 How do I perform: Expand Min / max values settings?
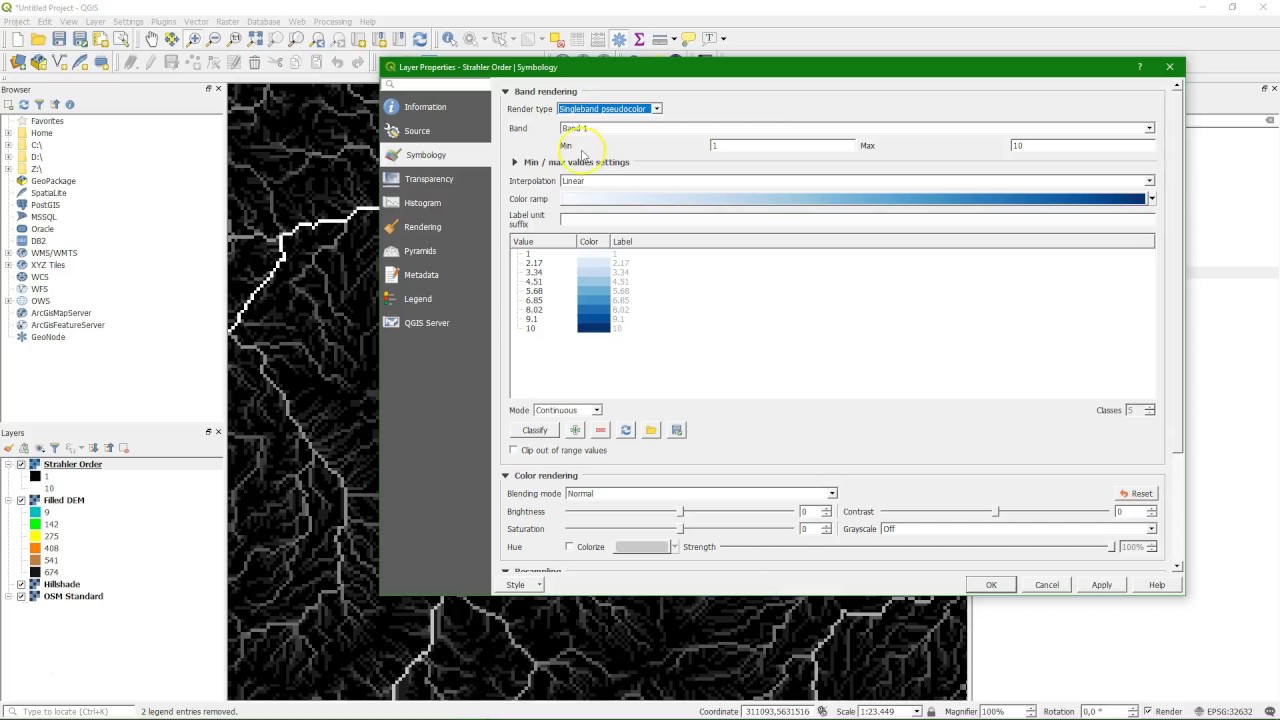click(x=515, y=162)
